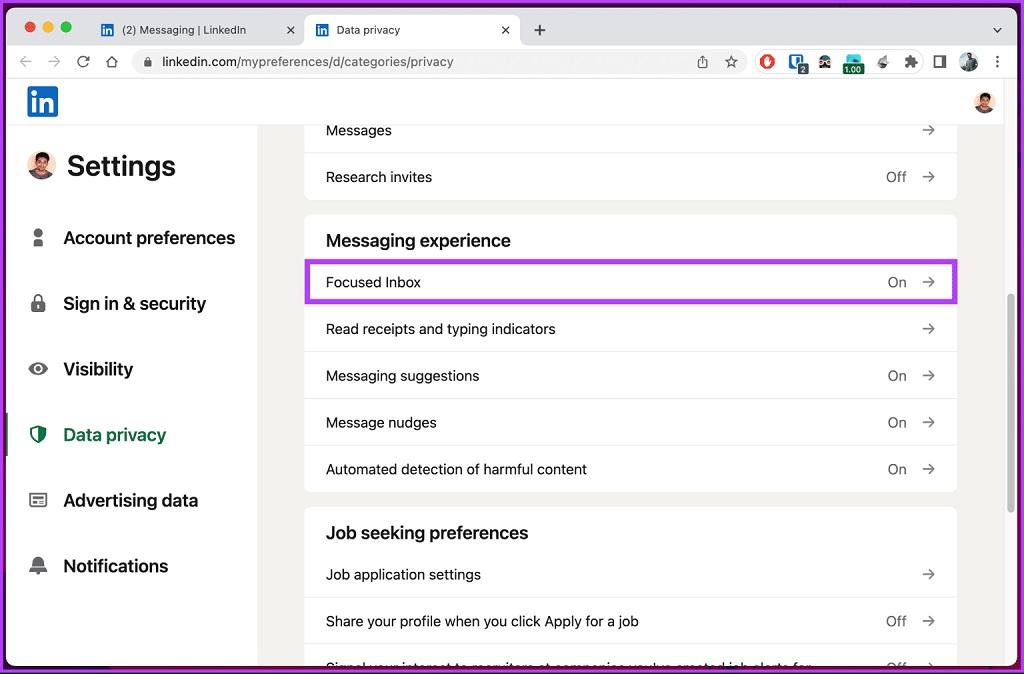The image size is (1024, 674).
Task: Open the Focused Inbox setting
Action: coord(630,282)
